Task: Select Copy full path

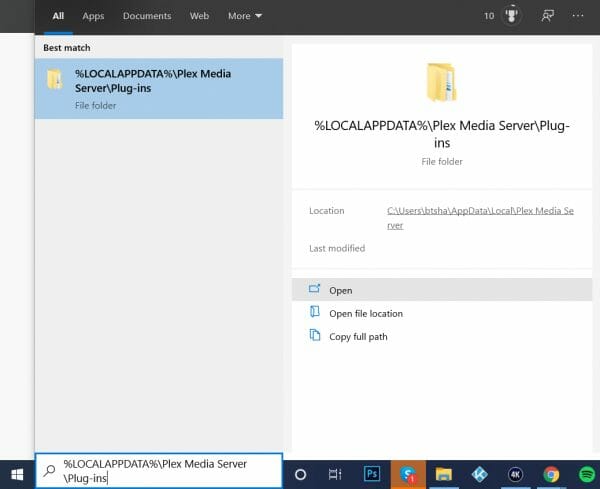Action: 358,337
